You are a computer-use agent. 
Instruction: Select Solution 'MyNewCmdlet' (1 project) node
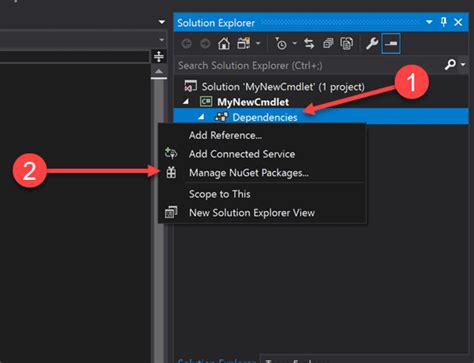click(283, 87)
